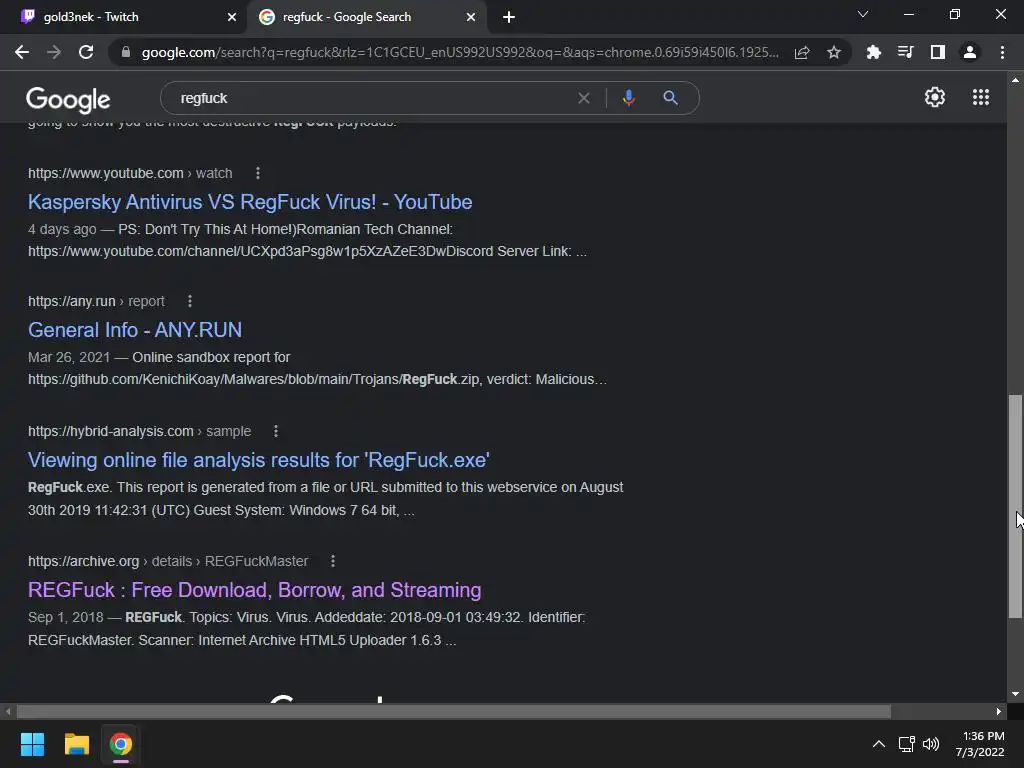Click the hybrid-analysis.com › sample URL
The width and height of the screenshot is (1024, 768).
coord(139,431)
